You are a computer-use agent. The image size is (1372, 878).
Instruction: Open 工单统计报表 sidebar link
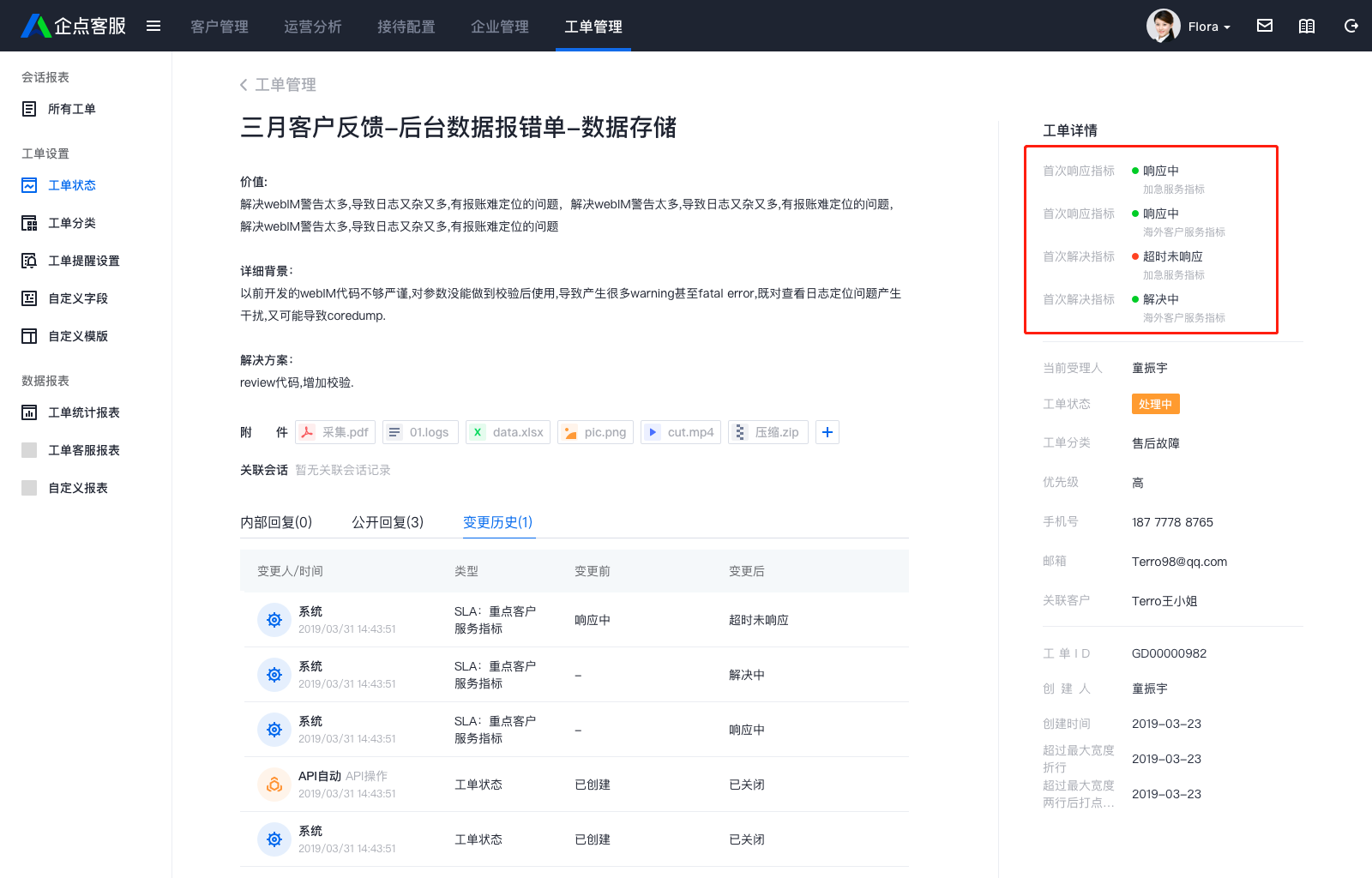tap(84, 412)
